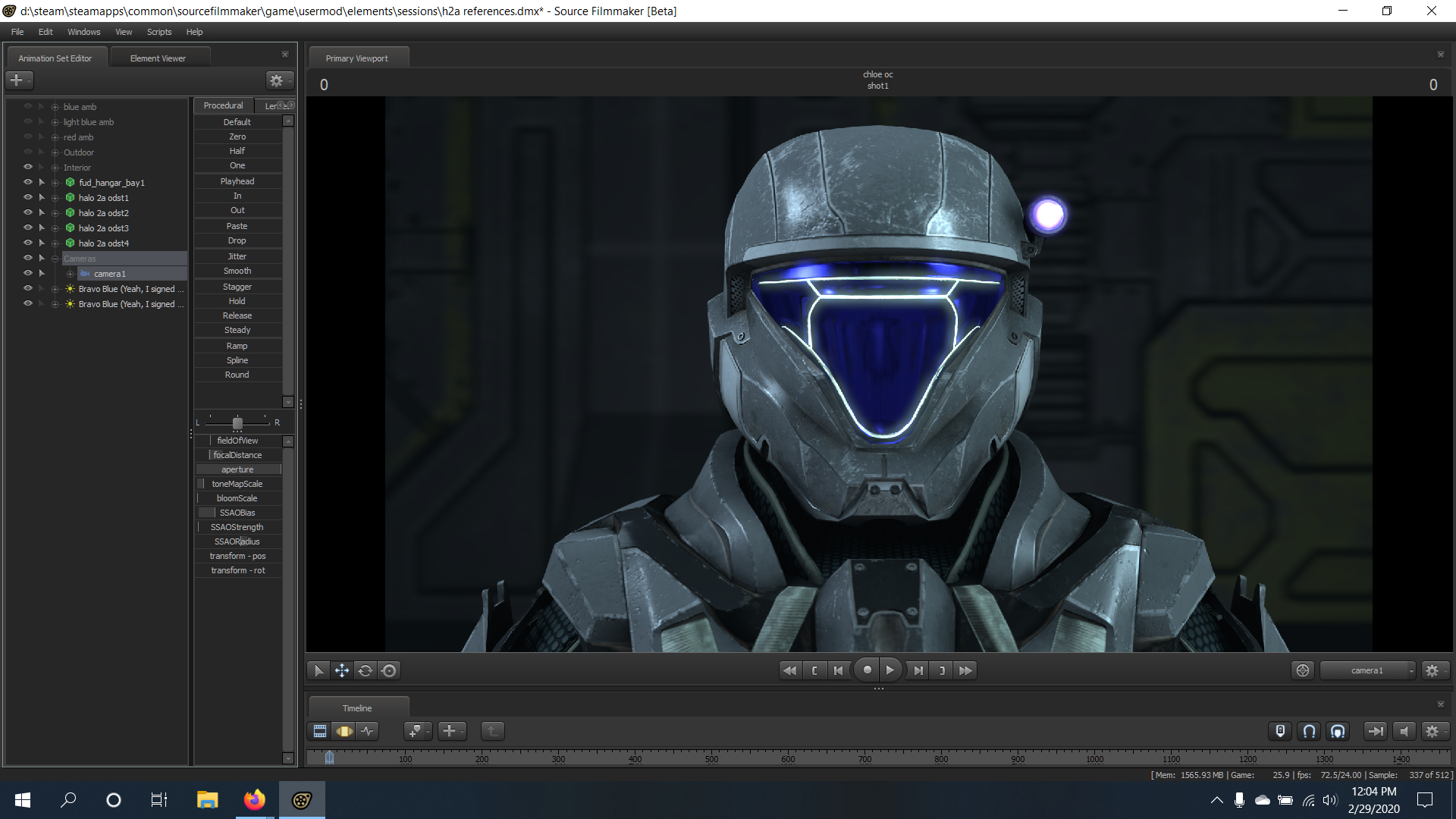Open the Scripts menu
Screen dimensions: 1456x819
159,32
